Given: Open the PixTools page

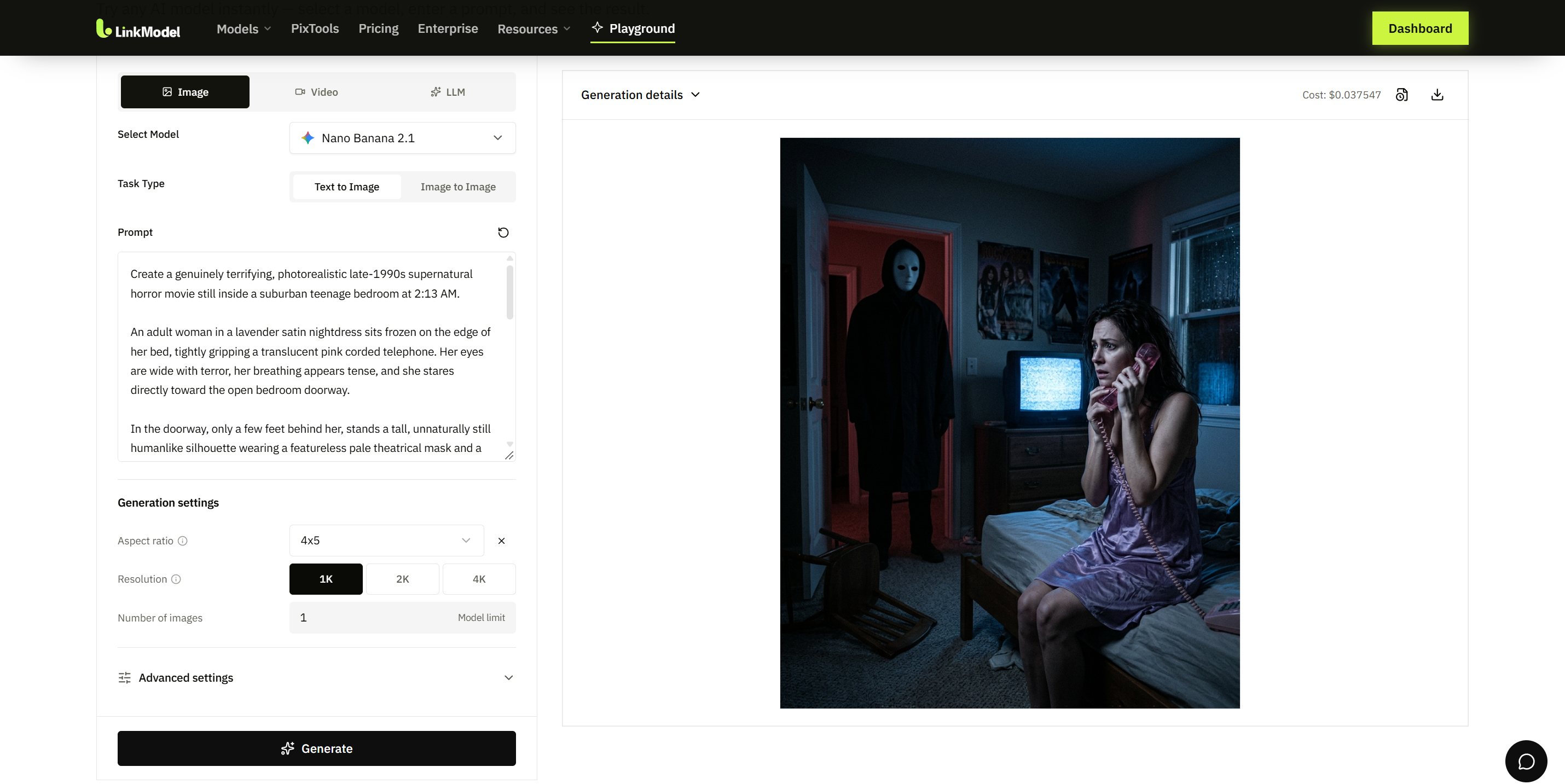Looking at the screenshot, I should (x=315, y=28).
